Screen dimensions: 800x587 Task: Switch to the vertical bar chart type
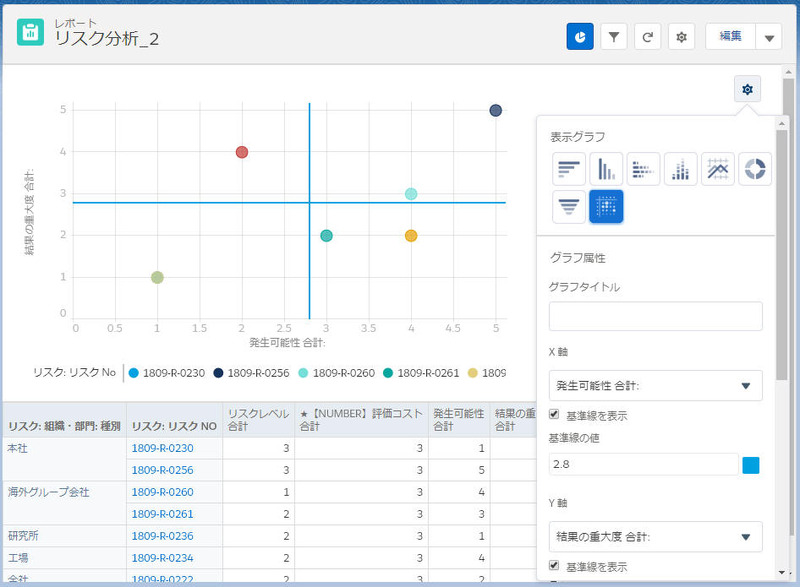click(606, 169)
